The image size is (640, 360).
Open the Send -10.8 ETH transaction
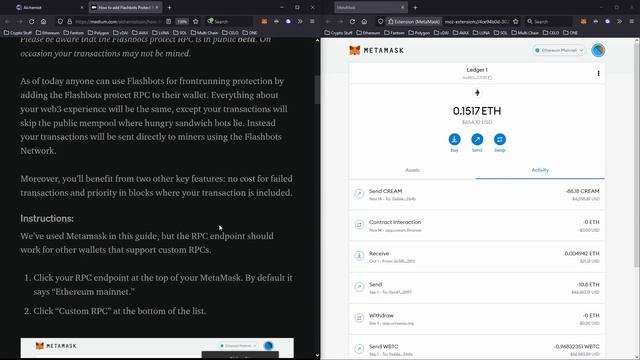pyautogui.click(x=477, y=288)
